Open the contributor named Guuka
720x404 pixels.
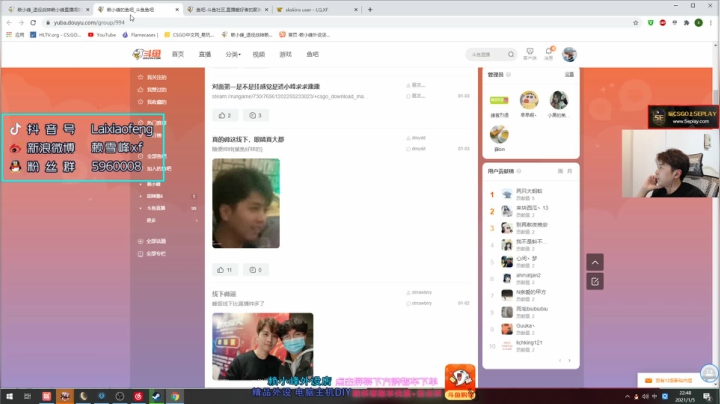525,325
